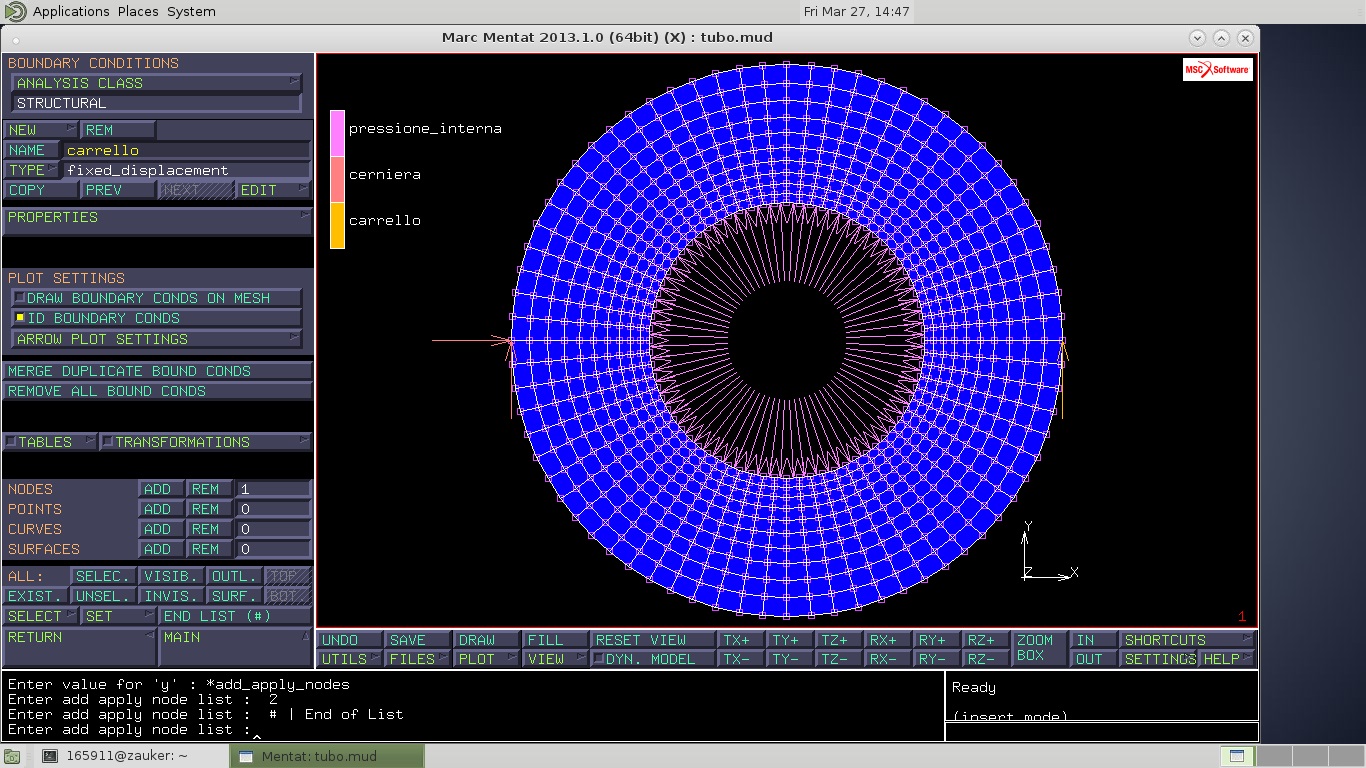
Task: Click the EXIST. all button
Action: point(36,596)
